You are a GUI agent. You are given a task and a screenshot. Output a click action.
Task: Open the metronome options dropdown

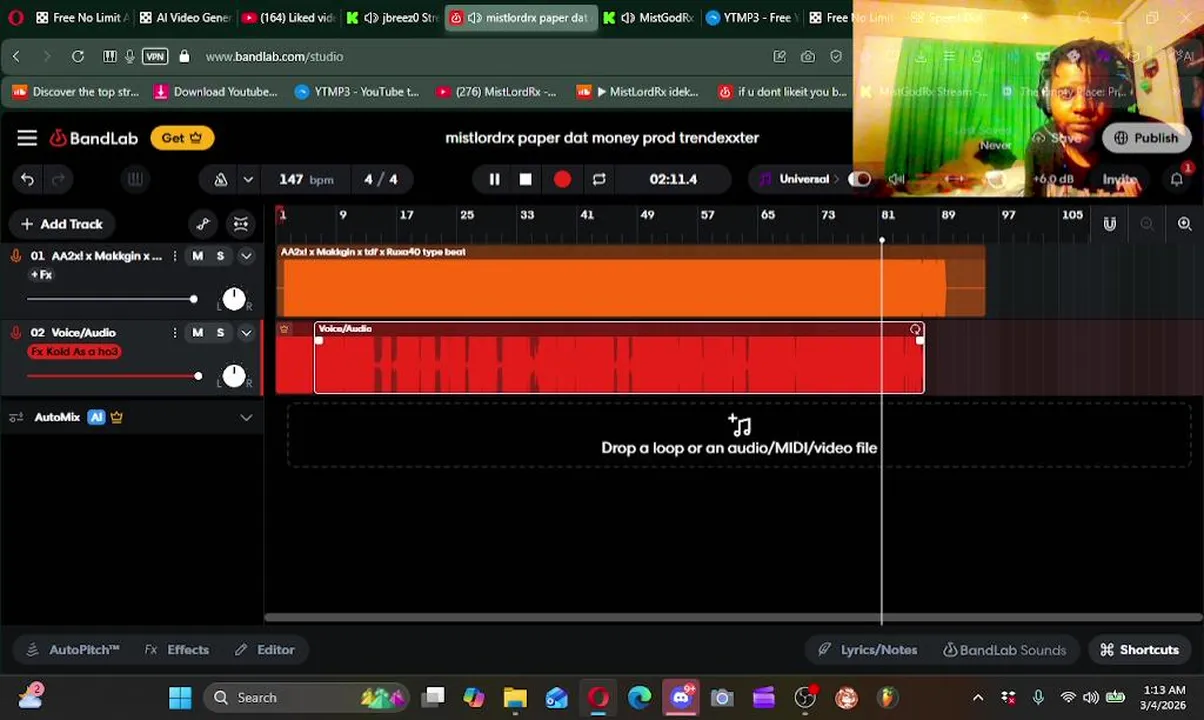[248, 179]
